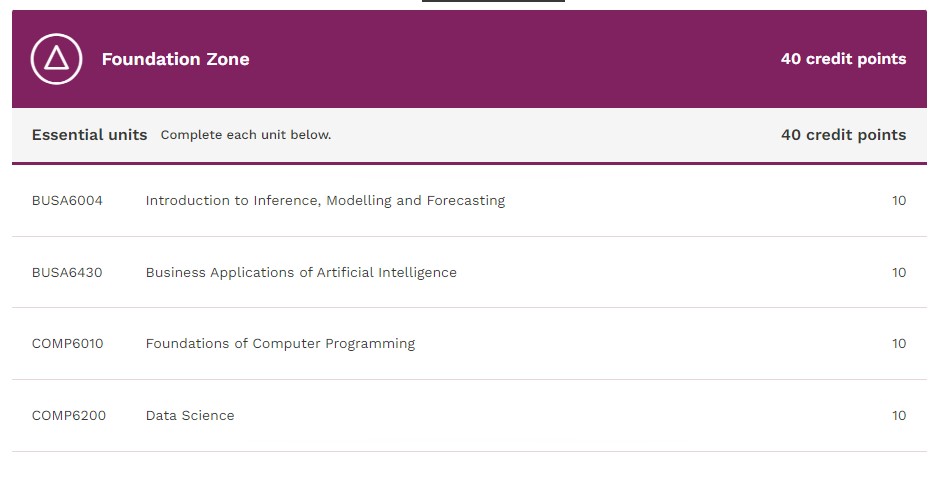Screen dimensions: 935x485
Task: Open the COMP6010 unit code
Action: tap(67, 344)
